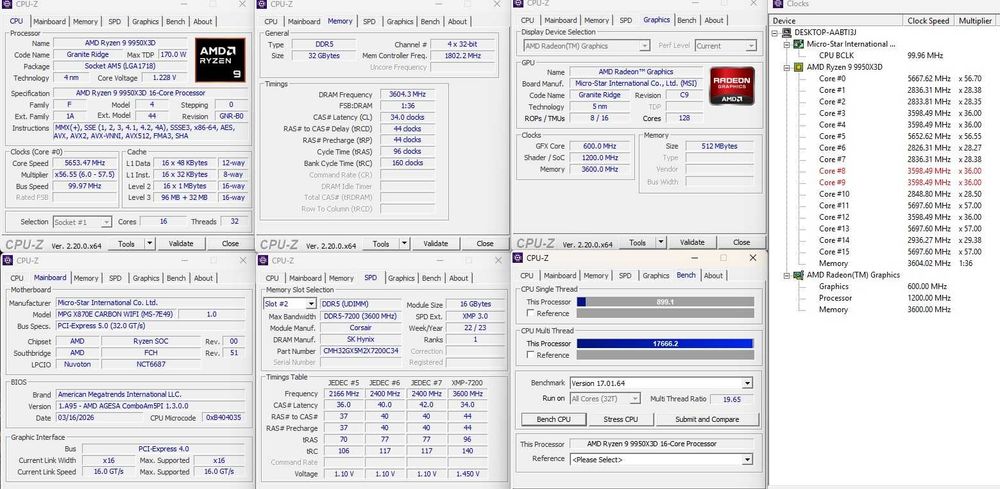Switch to Mainboard tab in the CPU-tab window
This screenshot has height=489, width=1000.
(x=50, y=22)
